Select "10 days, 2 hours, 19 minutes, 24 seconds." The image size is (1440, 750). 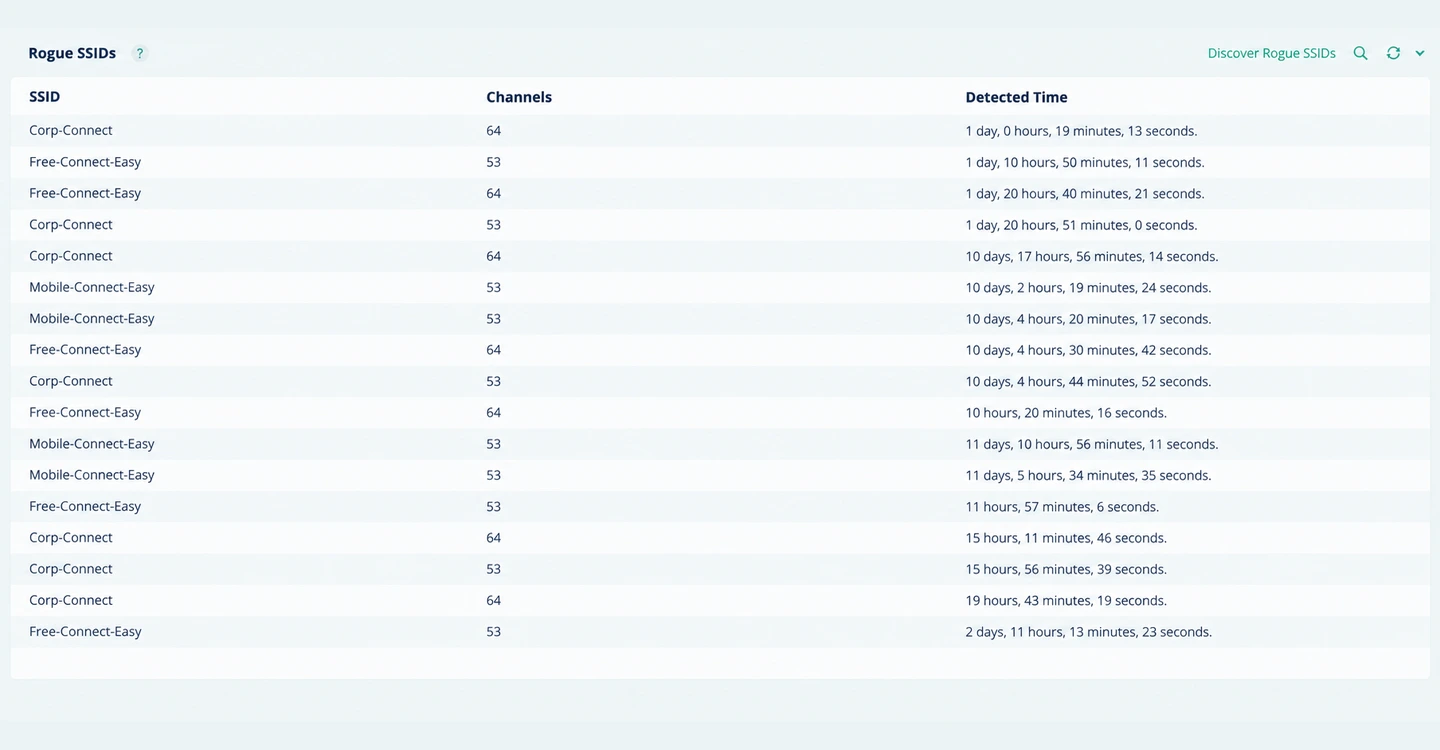pos(1088,288)
